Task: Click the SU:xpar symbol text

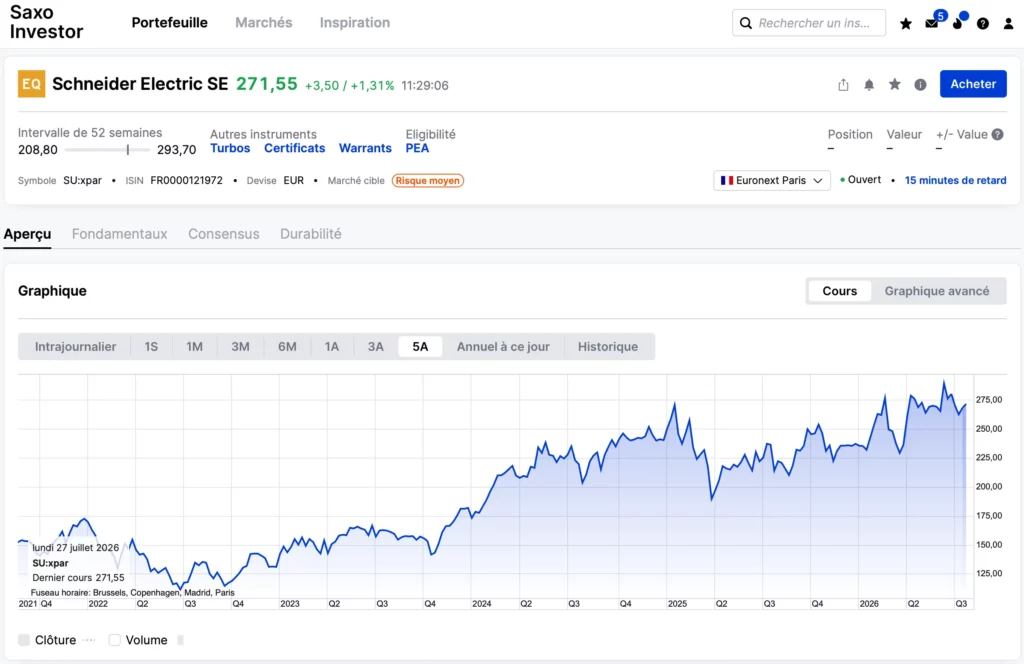Action: click(x=82, y=180)
